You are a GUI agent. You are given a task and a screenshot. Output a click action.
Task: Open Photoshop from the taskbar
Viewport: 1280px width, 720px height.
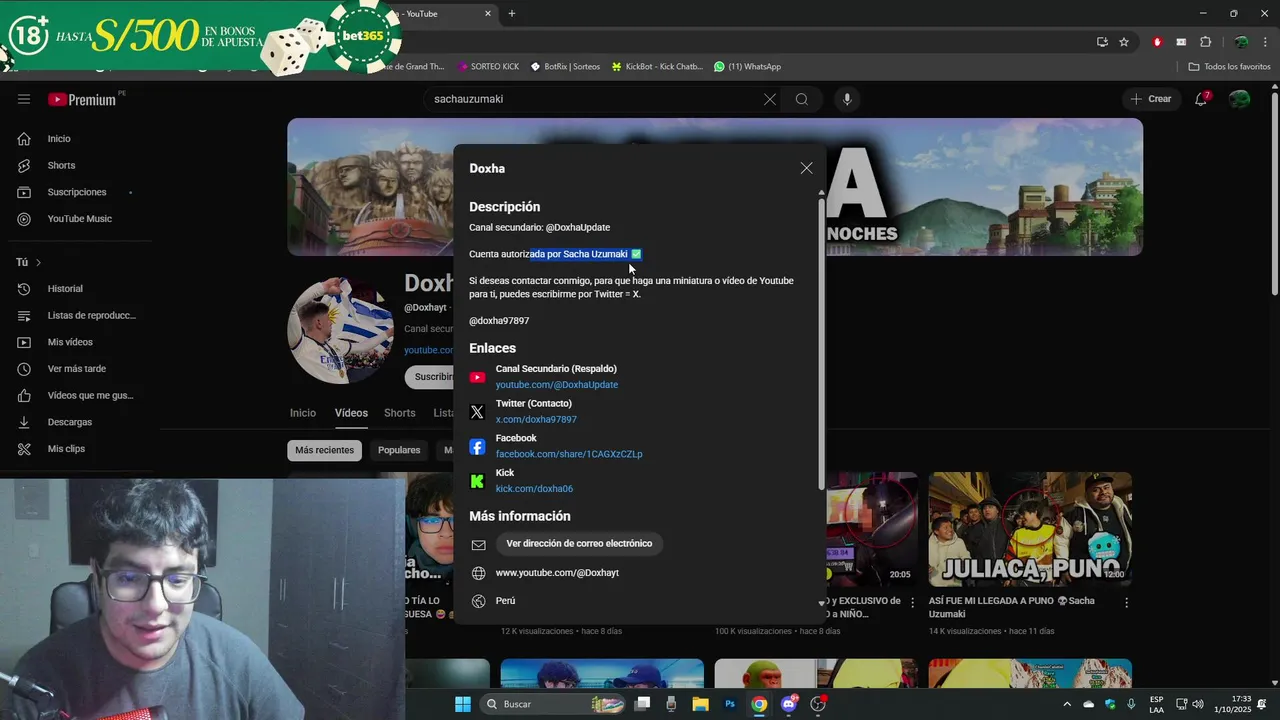tap(730, 704)
